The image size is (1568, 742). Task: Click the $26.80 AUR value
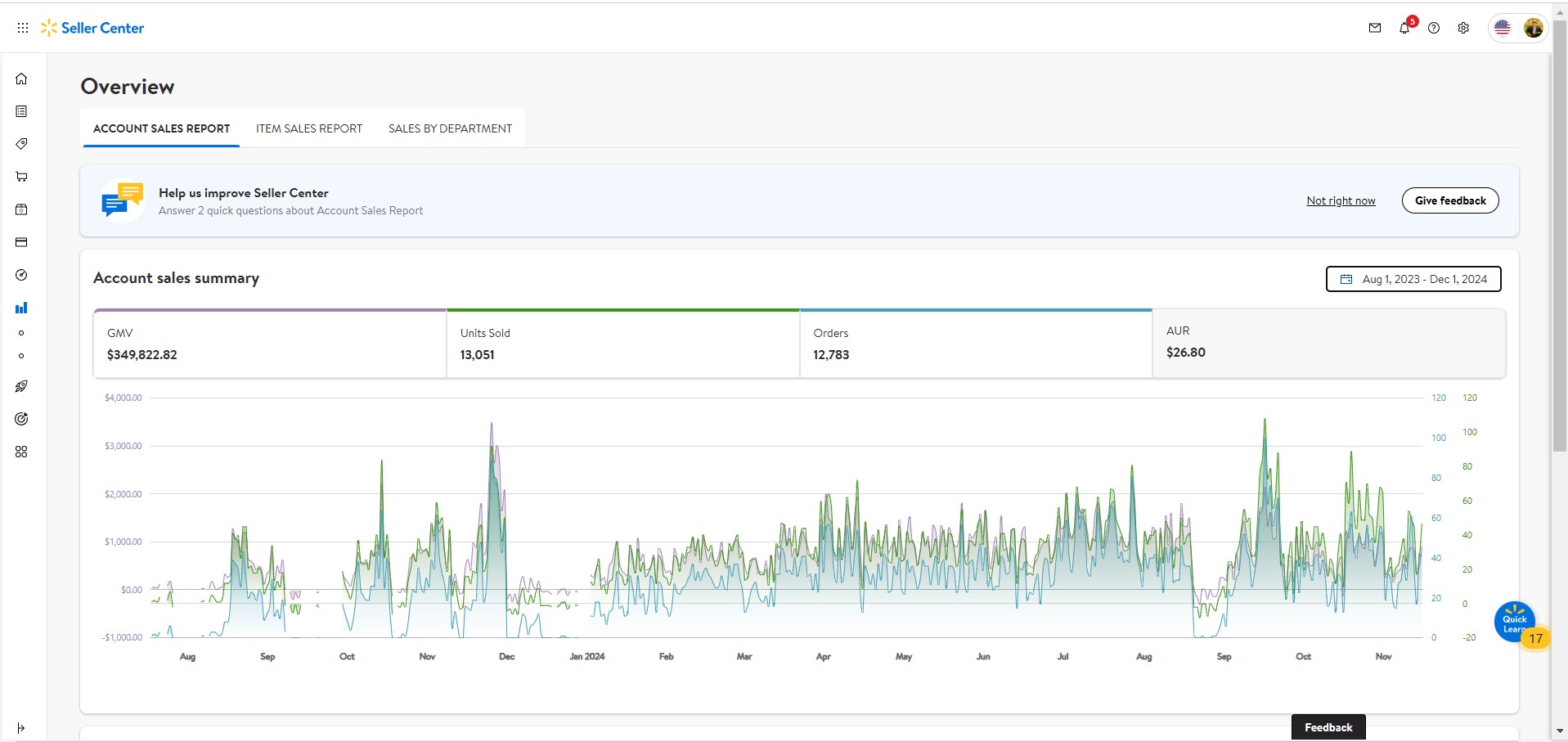click(1186, 353)
